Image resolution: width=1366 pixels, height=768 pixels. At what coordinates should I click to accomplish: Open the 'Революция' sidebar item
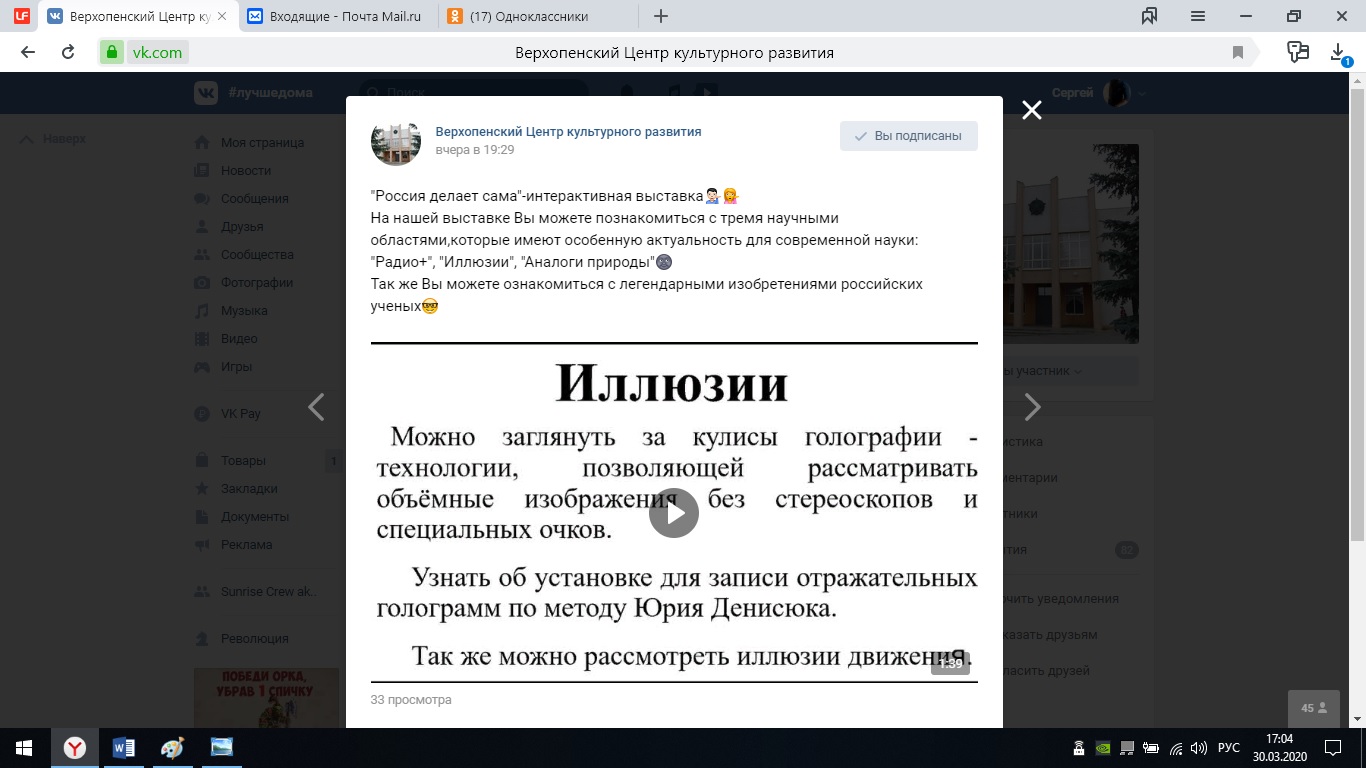(254, 639)
